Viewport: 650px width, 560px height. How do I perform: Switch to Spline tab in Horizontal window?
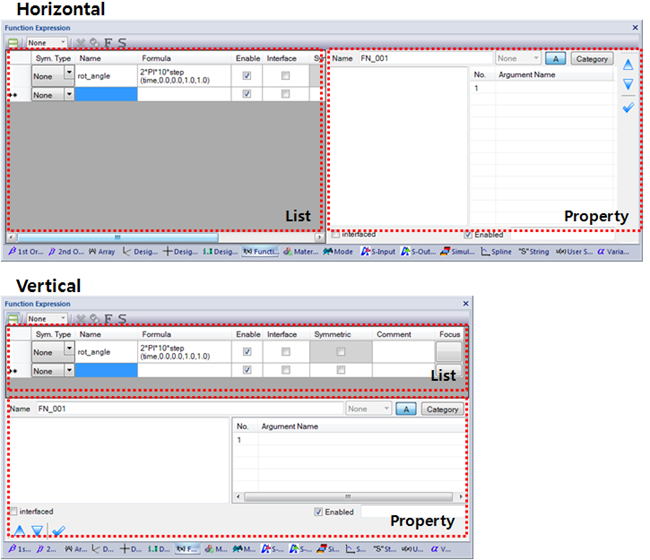pyautogui.click(x=496, y=251)
